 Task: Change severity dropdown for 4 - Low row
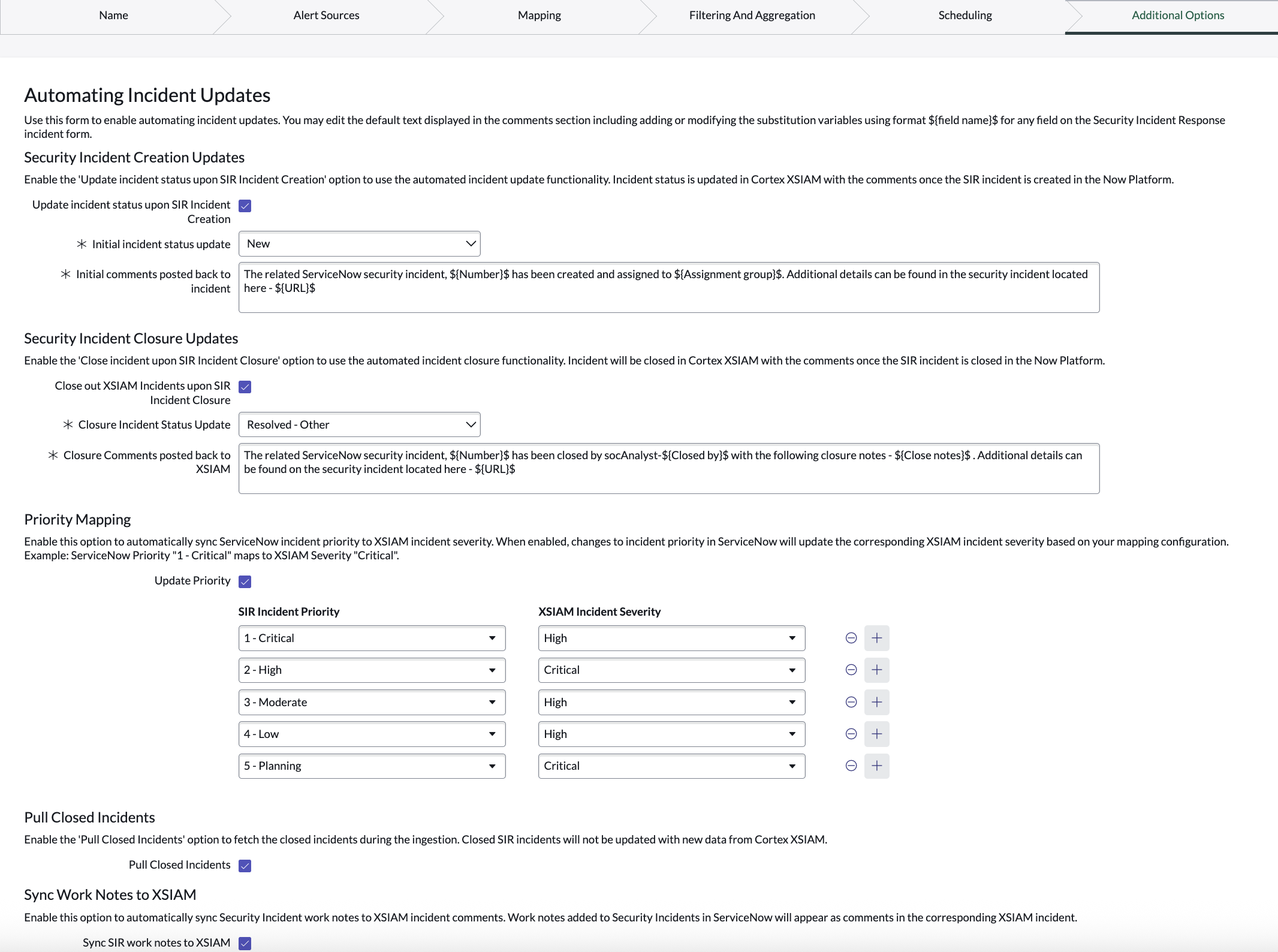point(671,734)
